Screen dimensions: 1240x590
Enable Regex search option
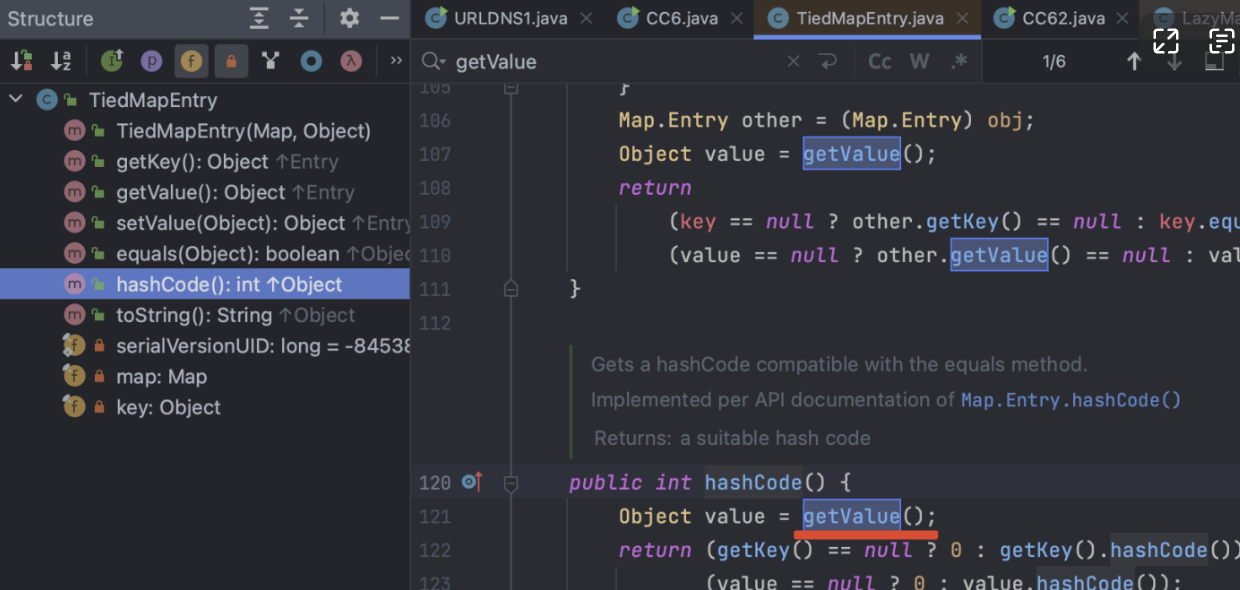[959, 62]
